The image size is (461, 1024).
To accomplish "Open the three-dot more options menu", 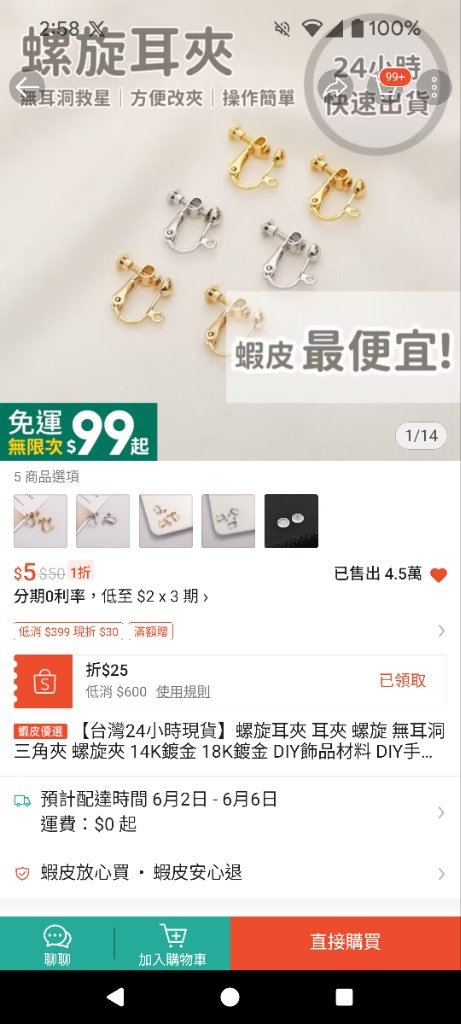I will coord(435,86).
